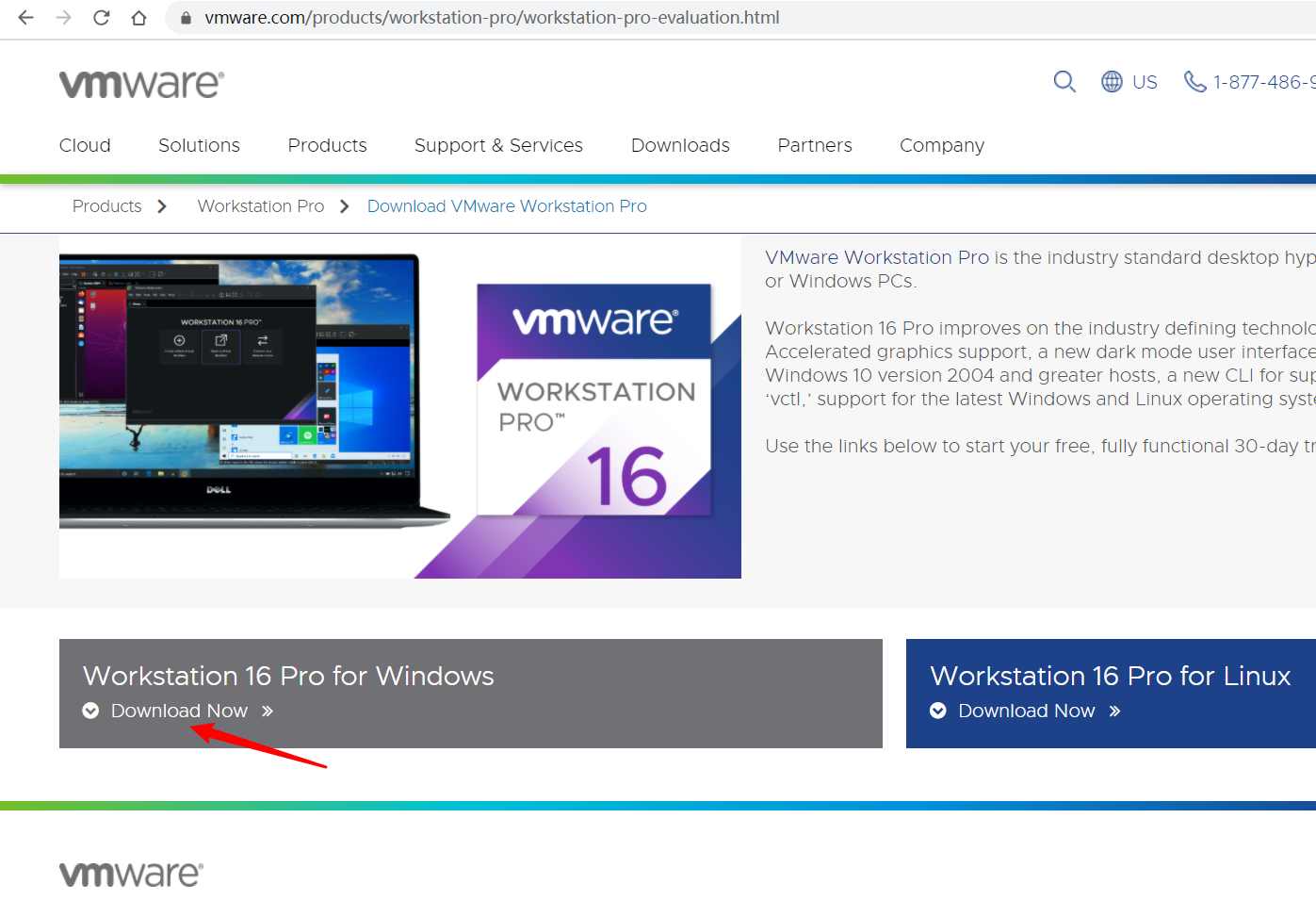Viewport: 1316px width, 900px height.
Task: Click the VMware logo in the header
Action: 140,83
